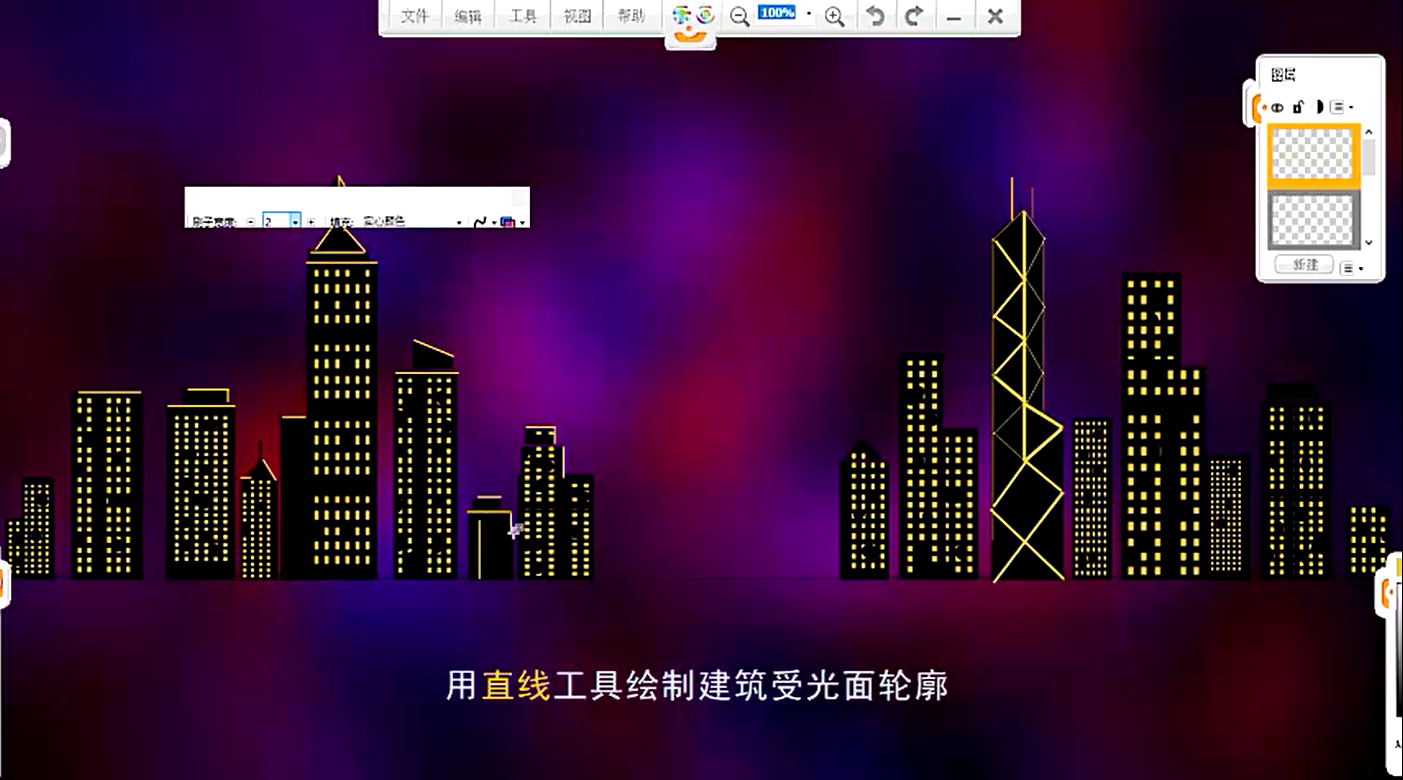This screenshot has width=1403, height=780.
Task: Select the second layer thumbnail
Action: 1312,220
